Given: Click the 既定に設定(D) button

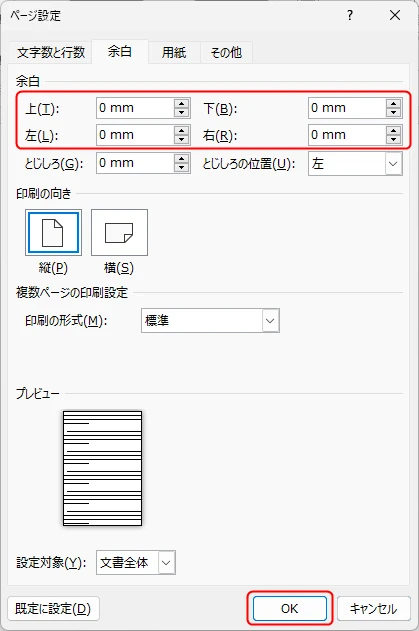Looking at the screenshot, I should tap(53, 609).
